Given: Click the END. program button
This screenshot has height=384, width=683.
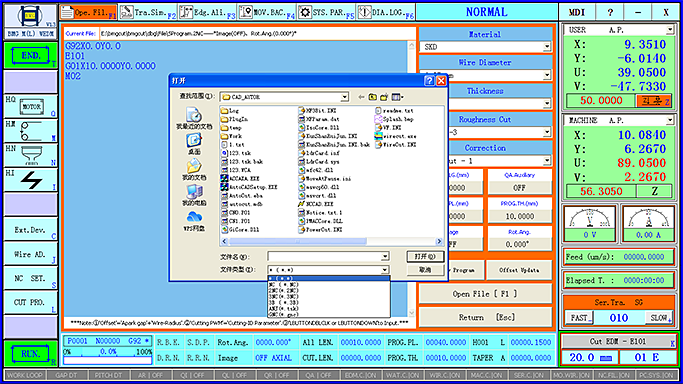Looking at the screenshot, I should click(x=30, y=56).
